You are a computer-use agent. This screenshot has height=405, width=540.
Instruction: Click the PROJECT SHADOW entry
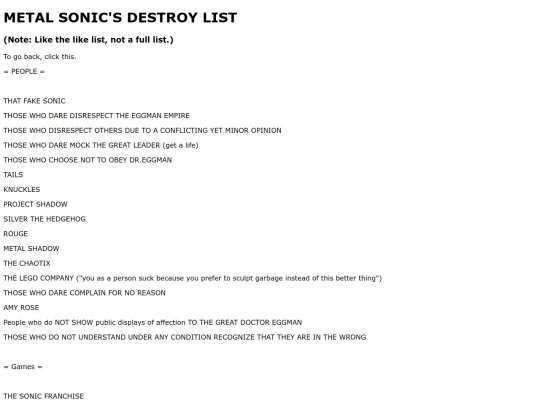pos(35,204)
